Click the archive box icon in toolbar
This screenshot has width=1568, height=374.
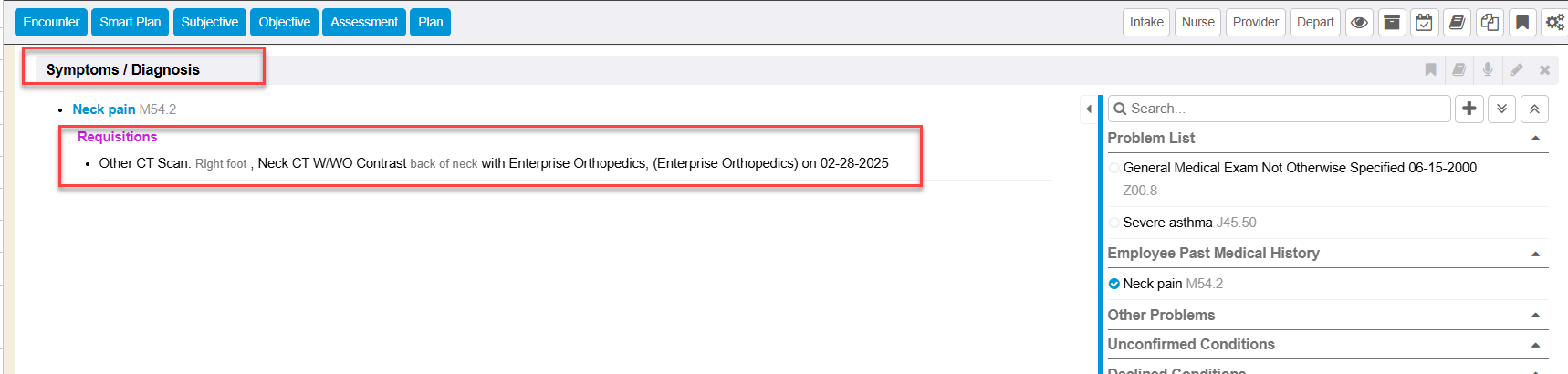tap(1392, 22)
